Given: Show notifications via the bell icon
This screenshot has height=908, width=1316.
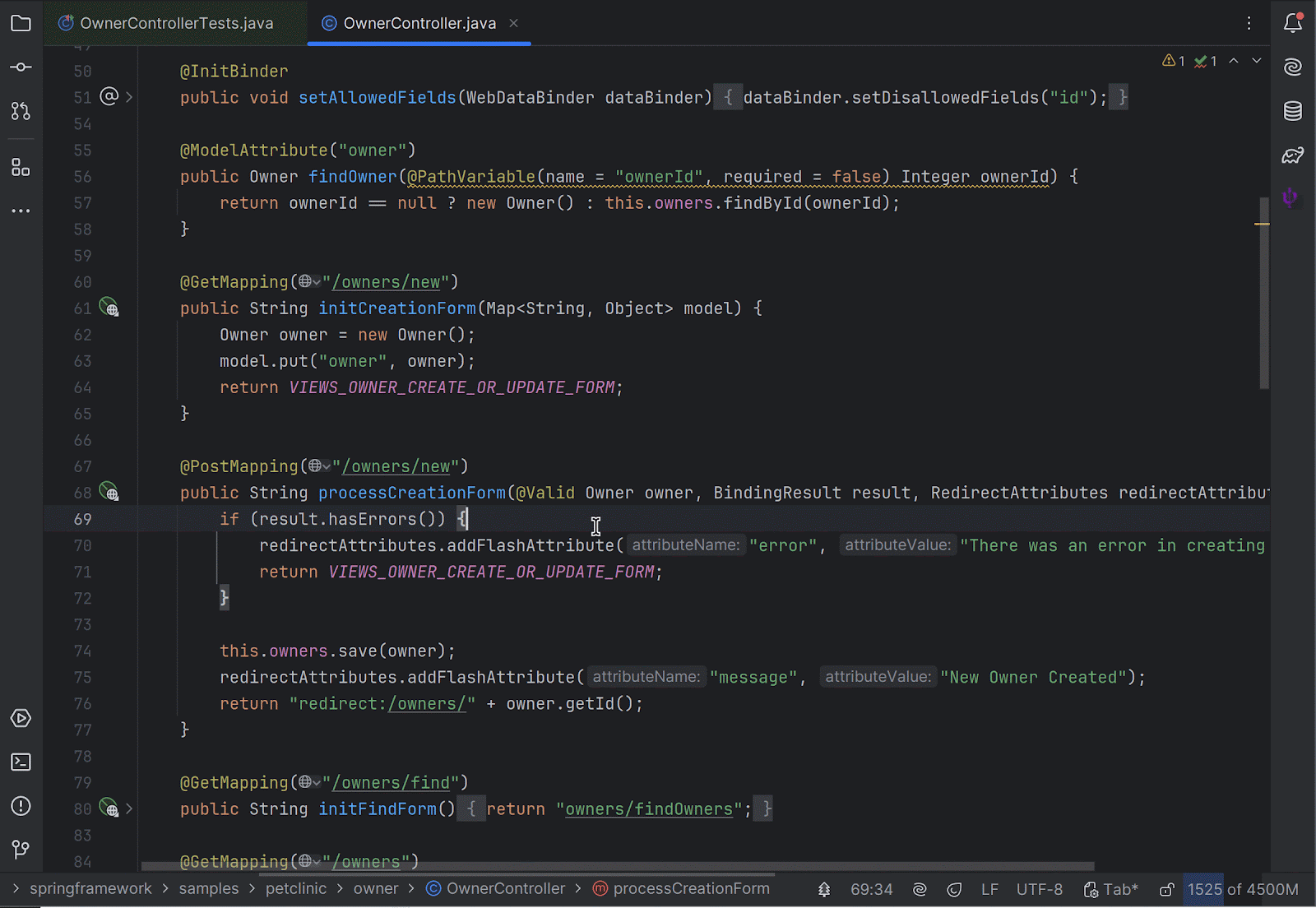Looking at the screenshot, I should 1293,23.
